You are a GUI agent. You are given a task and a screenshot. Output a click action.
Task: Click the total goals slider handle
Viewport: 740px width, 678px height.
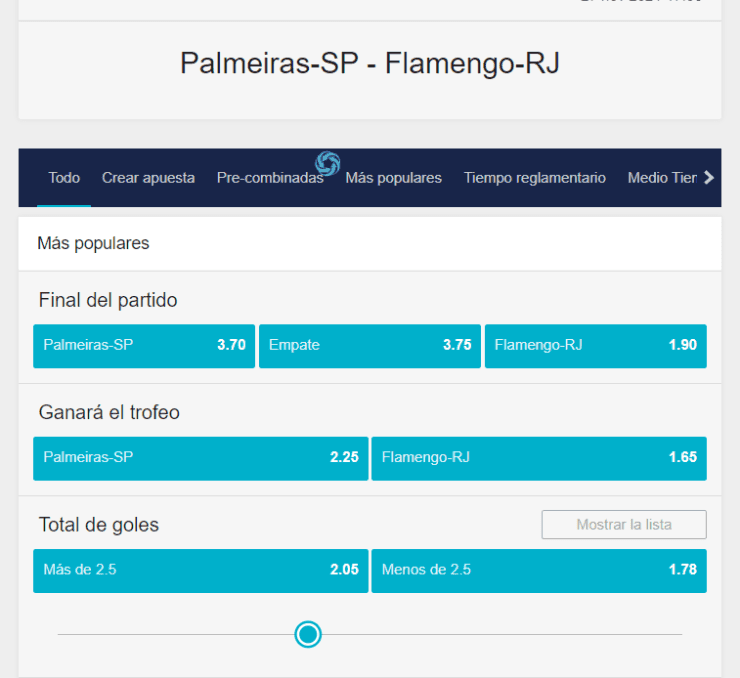(x=308, y=634)
